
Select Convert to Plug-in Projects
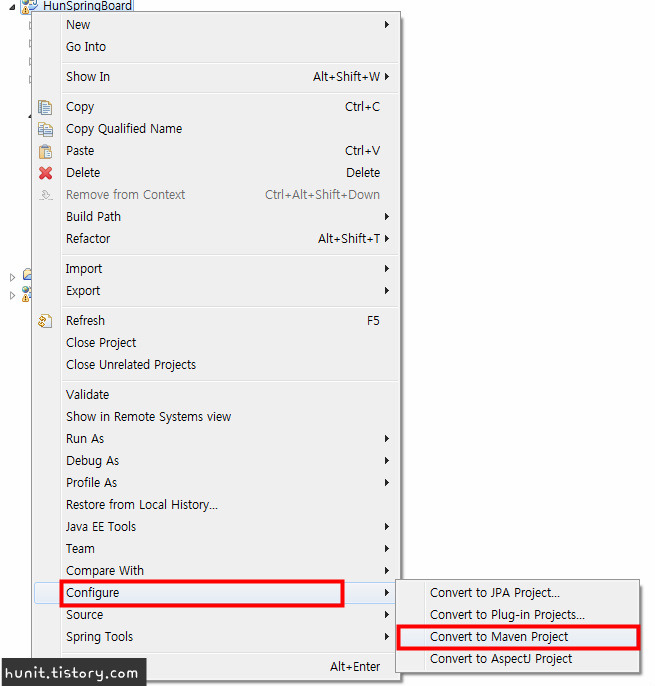[x=518, y=615]
